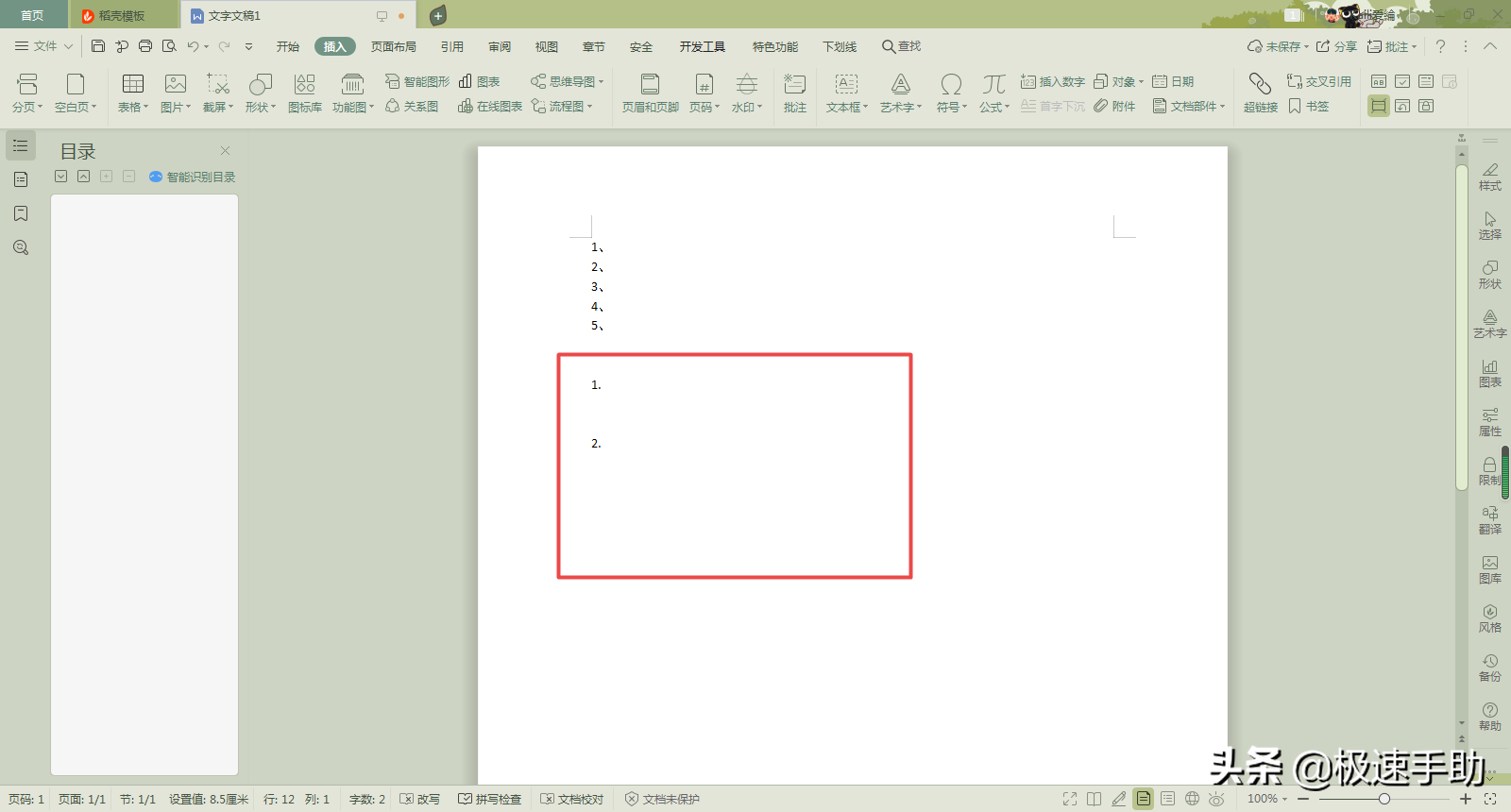Insert a 日期 date field
The image size is (1511, 812).
pyautogui.click(x=1173, y=82)
